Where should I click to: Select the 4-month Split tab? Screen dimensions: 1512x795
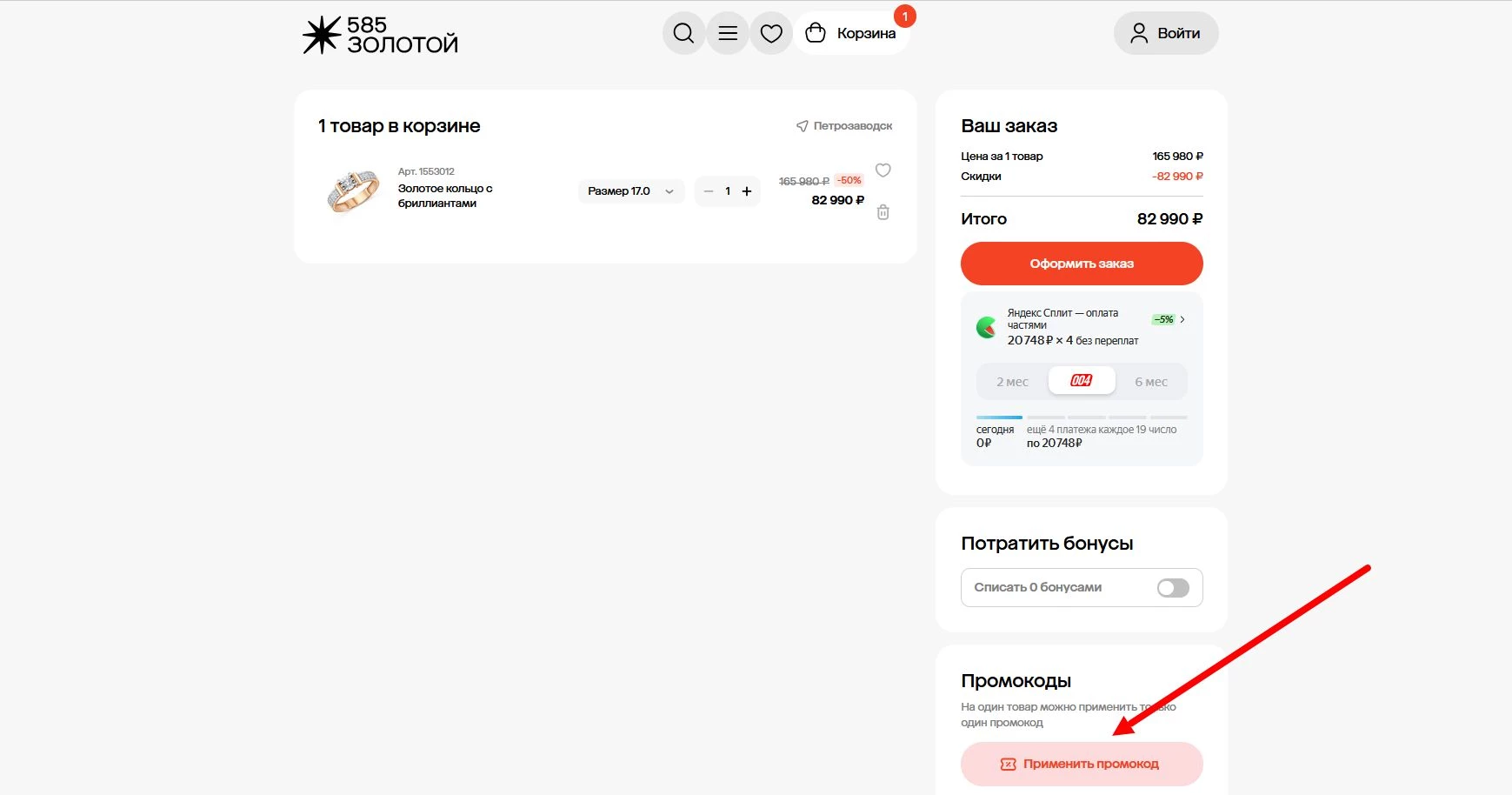pyautogui.click(x=1080, y=380)
